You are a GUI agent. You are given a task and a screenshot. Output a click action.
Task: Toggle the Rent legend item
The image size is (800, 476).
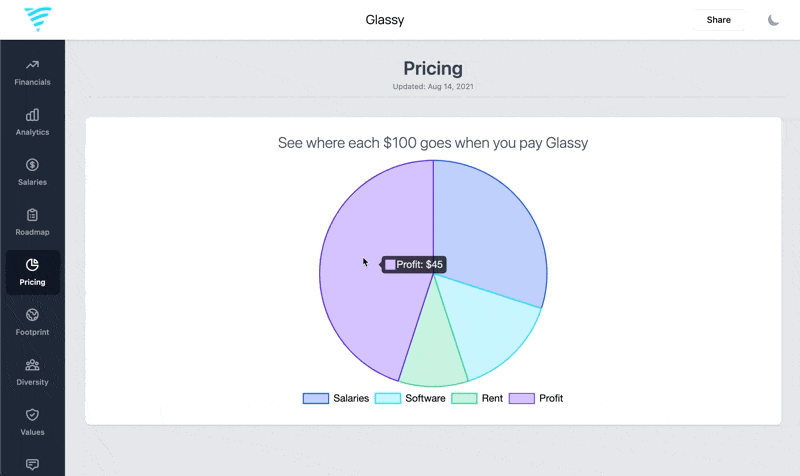[x=477, y=398]
